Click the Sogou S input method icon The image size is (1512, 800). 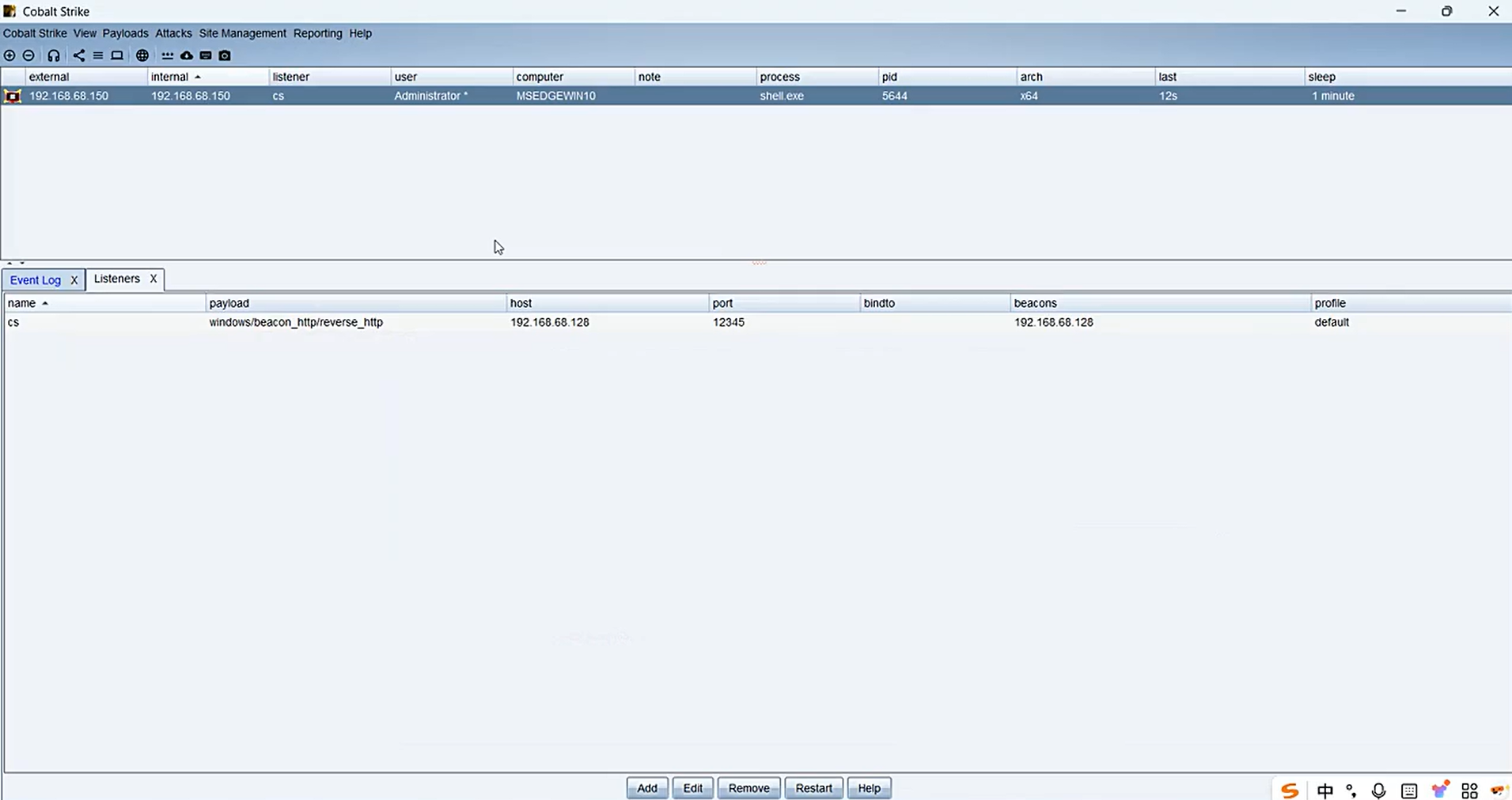click(1290, 791)
